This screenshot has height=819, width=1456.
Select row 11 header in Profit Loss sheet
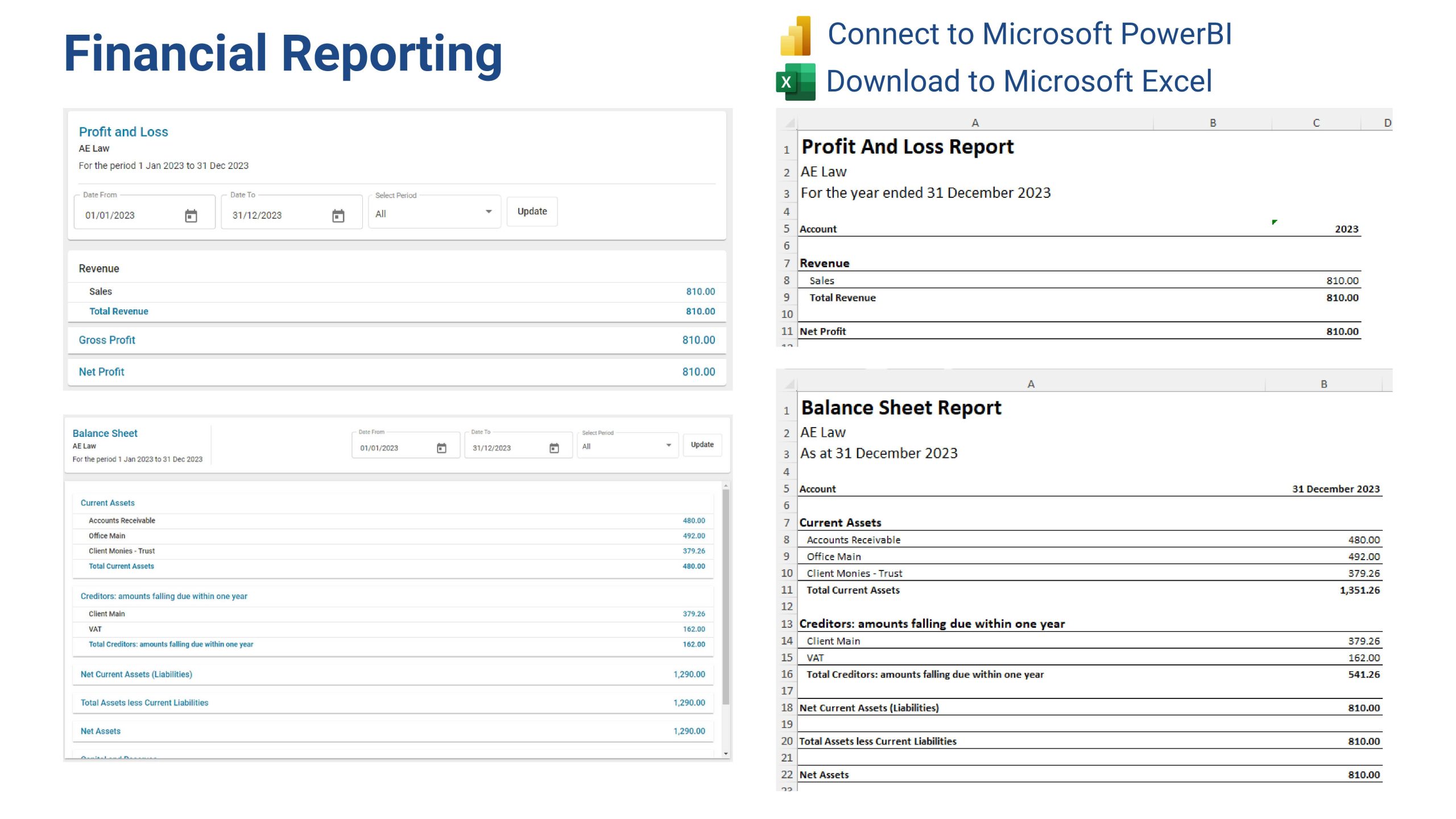[787, 331]
